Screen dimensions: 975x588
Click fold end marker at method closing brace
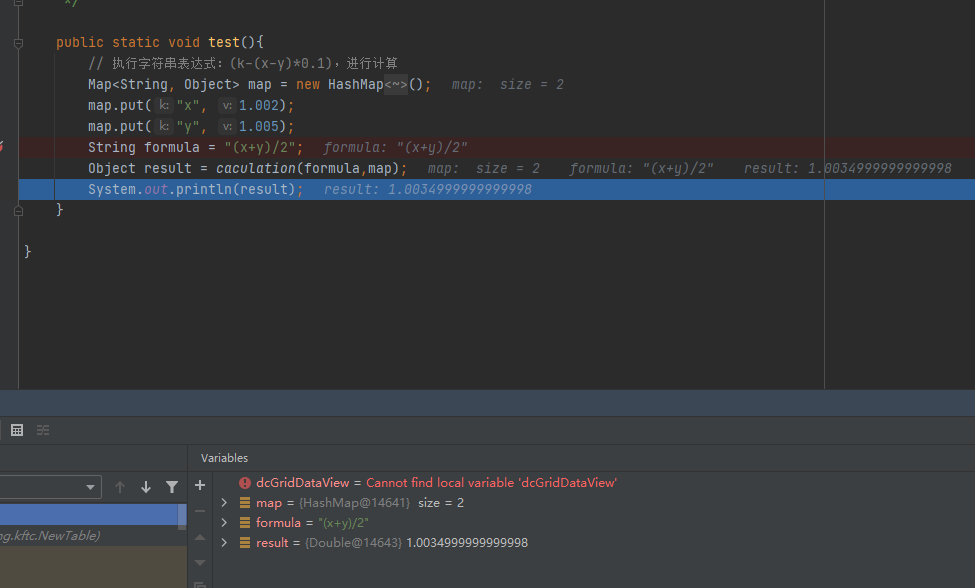click(19, 211)
